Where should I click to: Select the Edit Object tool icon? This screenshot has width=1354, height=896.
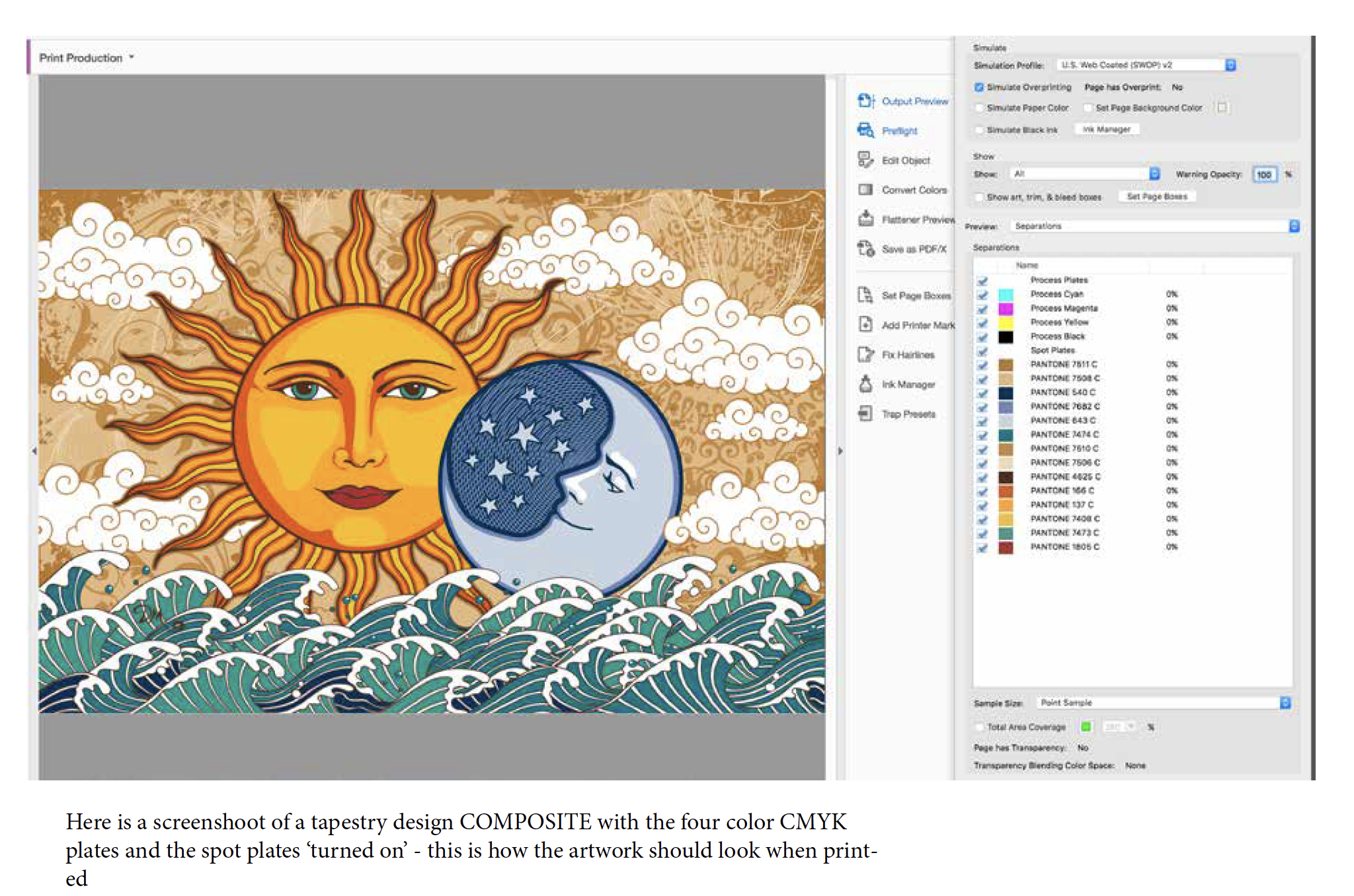pos(865,160)
